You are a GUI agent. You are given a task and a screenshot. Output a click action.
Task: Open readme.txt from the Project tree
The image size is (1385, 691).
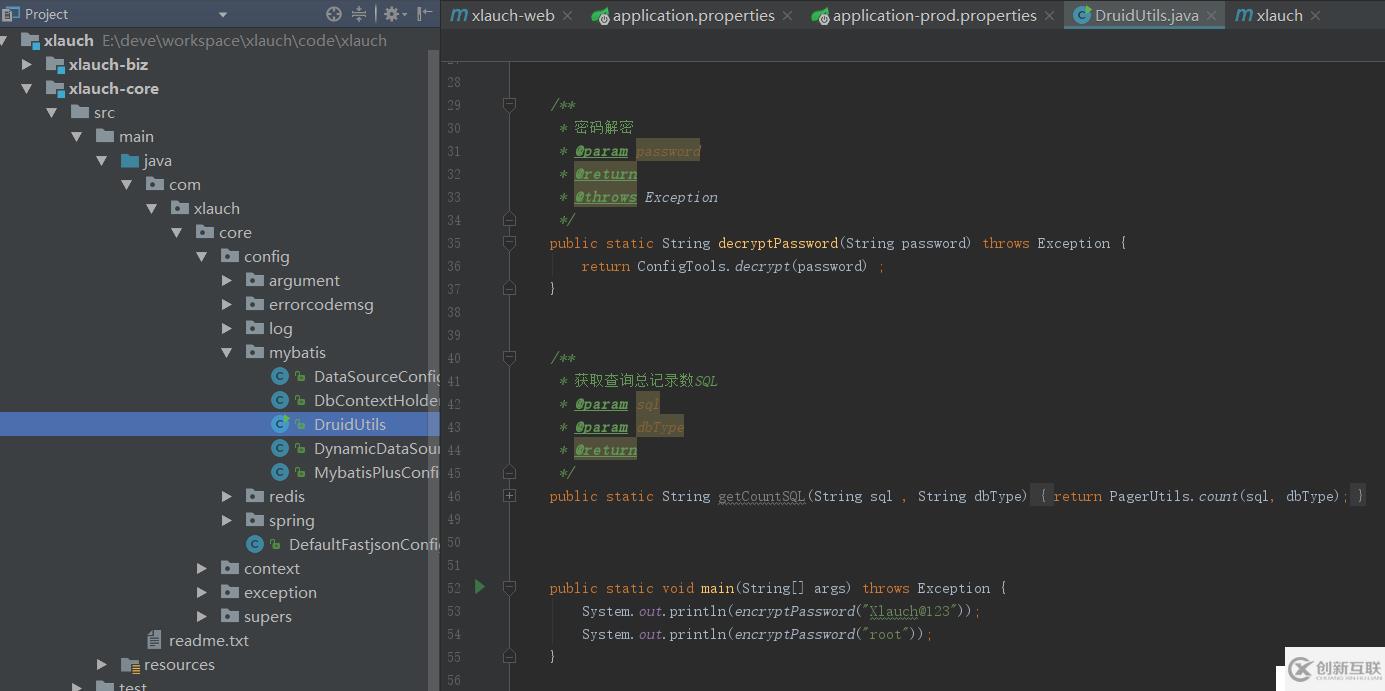point(209,640)
